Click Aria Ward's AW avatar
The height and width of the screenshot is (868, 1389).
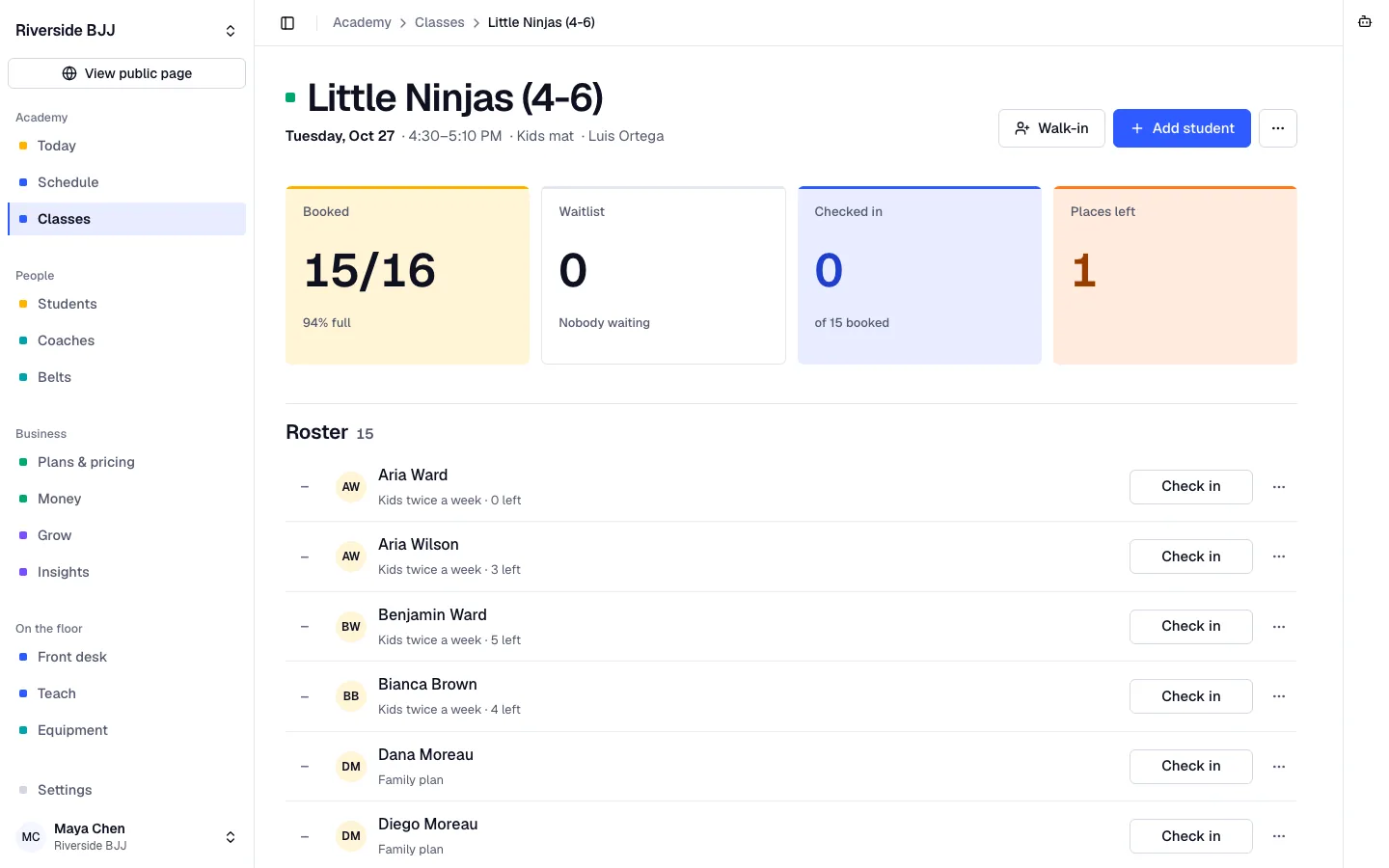(x=351, y=487)
